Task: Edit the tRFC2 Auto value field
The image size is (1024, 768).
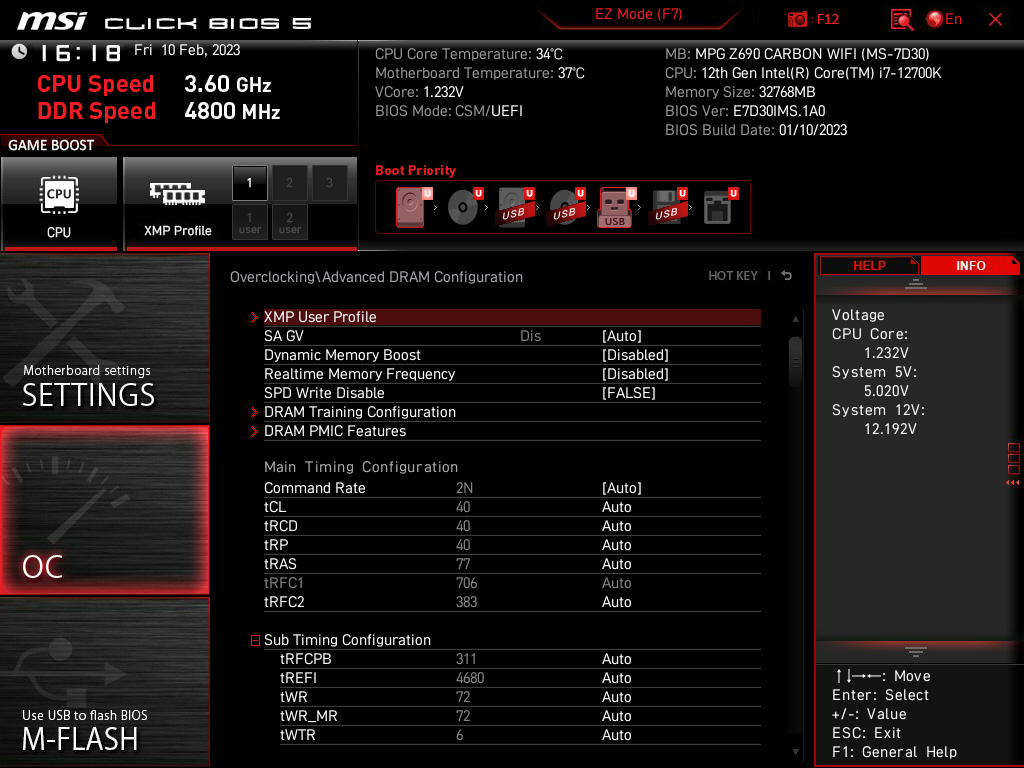Action: [616, 601]
